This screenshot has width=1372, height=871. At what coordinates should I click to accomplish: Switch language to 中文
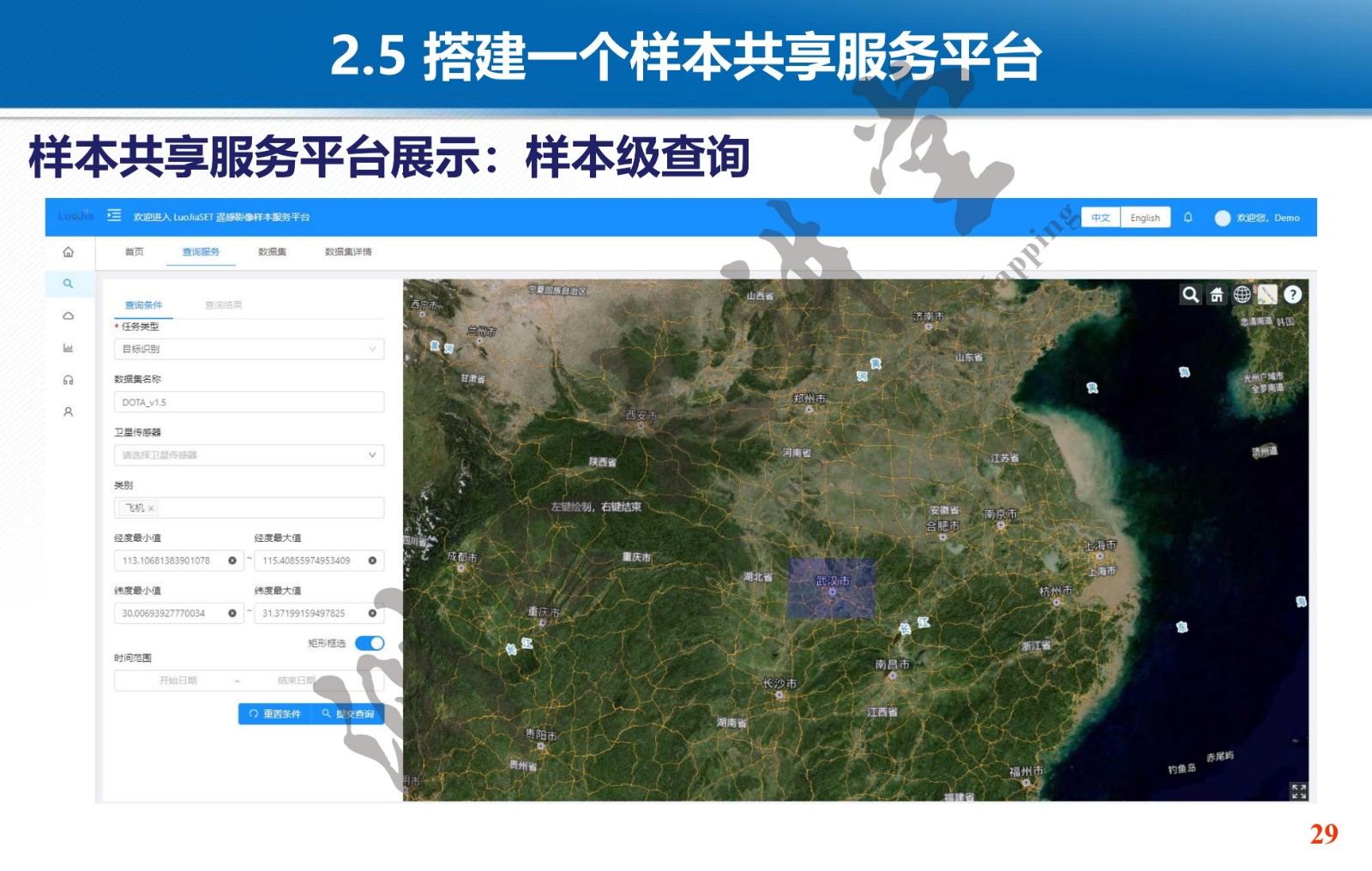(x=1100, y=218)
